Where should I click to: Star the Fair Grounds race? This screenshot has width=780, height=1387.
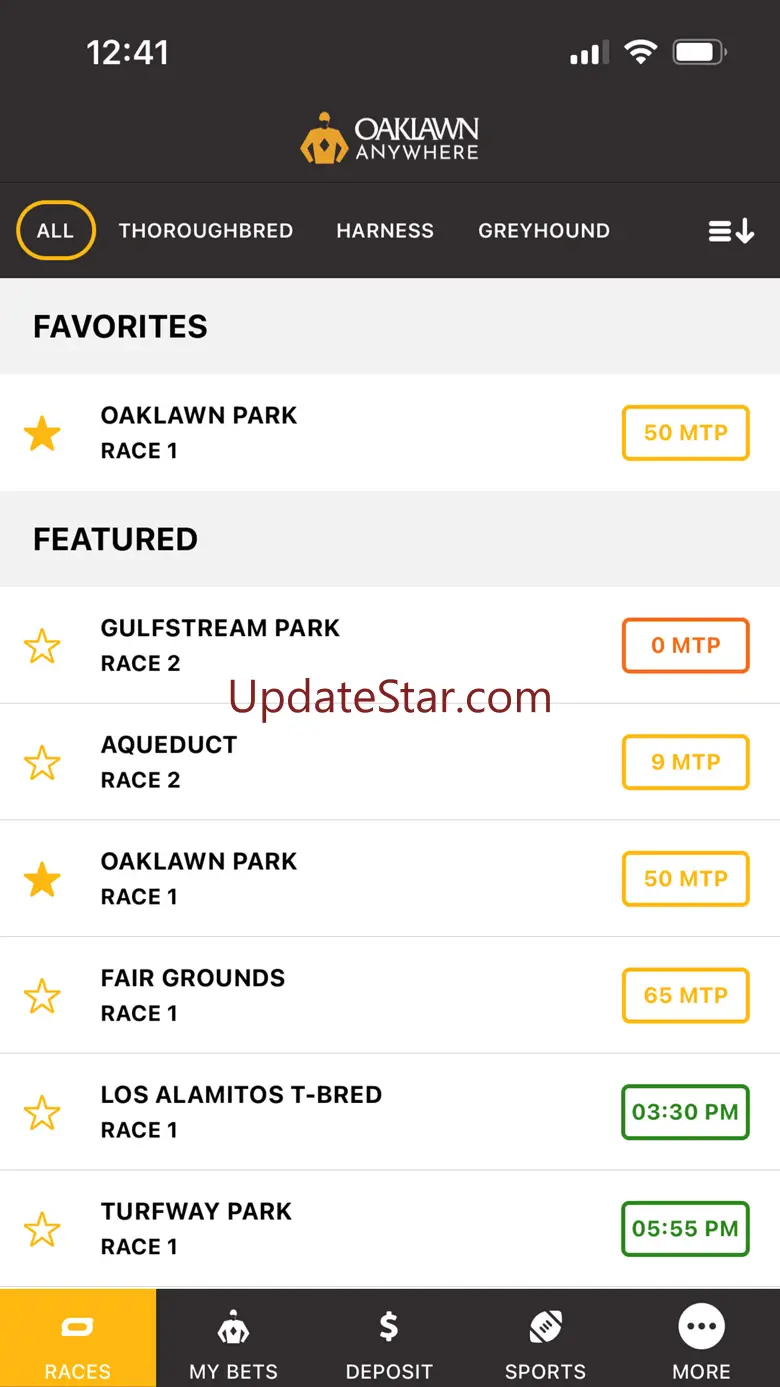[42, 996]
